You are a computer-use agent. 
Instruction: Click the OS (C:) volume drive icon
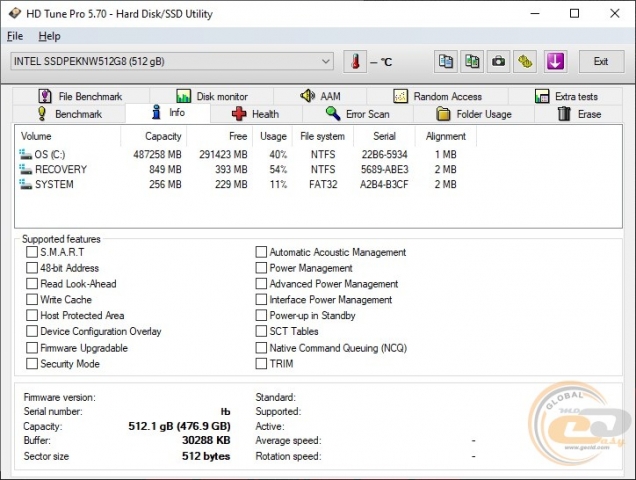[x=25, y=154]
